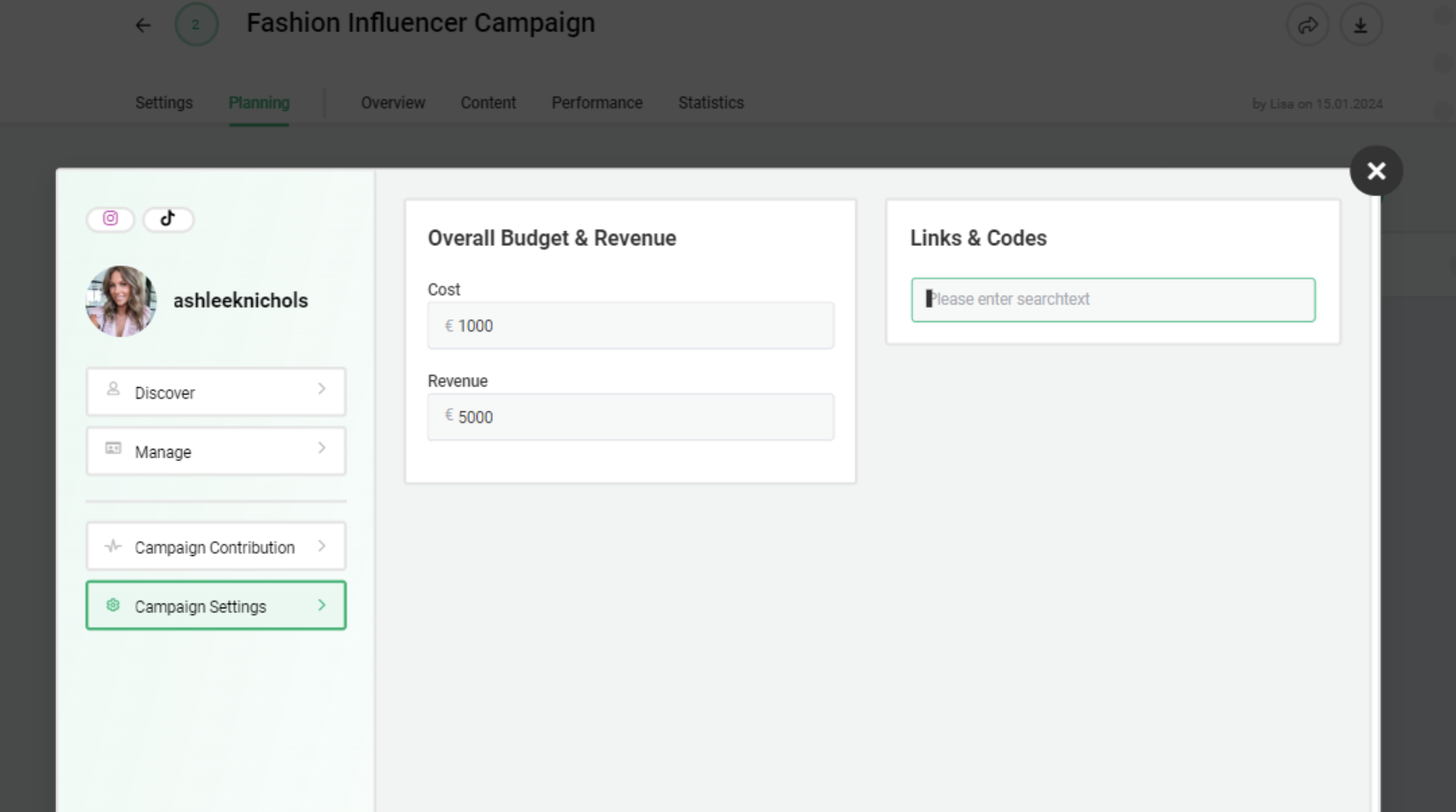The width and height of the screenshot is (1456, 812).
Task: Click the Discover person icon
Action: (x=112, y=387)
